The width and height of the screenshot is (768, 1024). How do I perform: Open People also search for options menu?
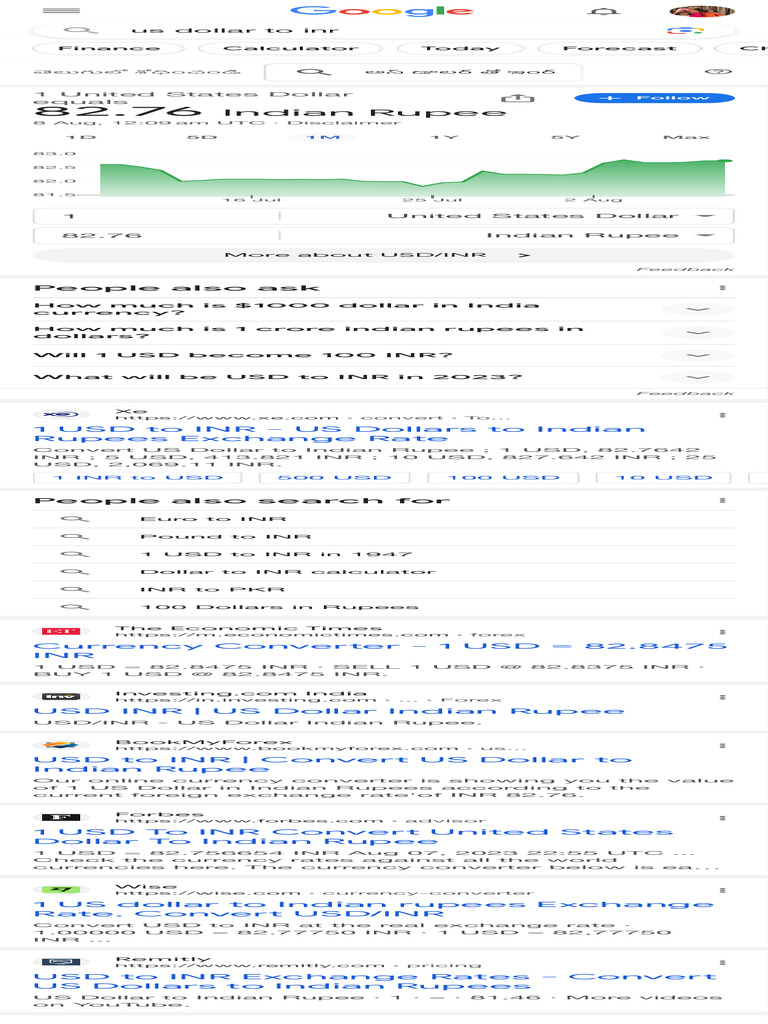[722, 501]
